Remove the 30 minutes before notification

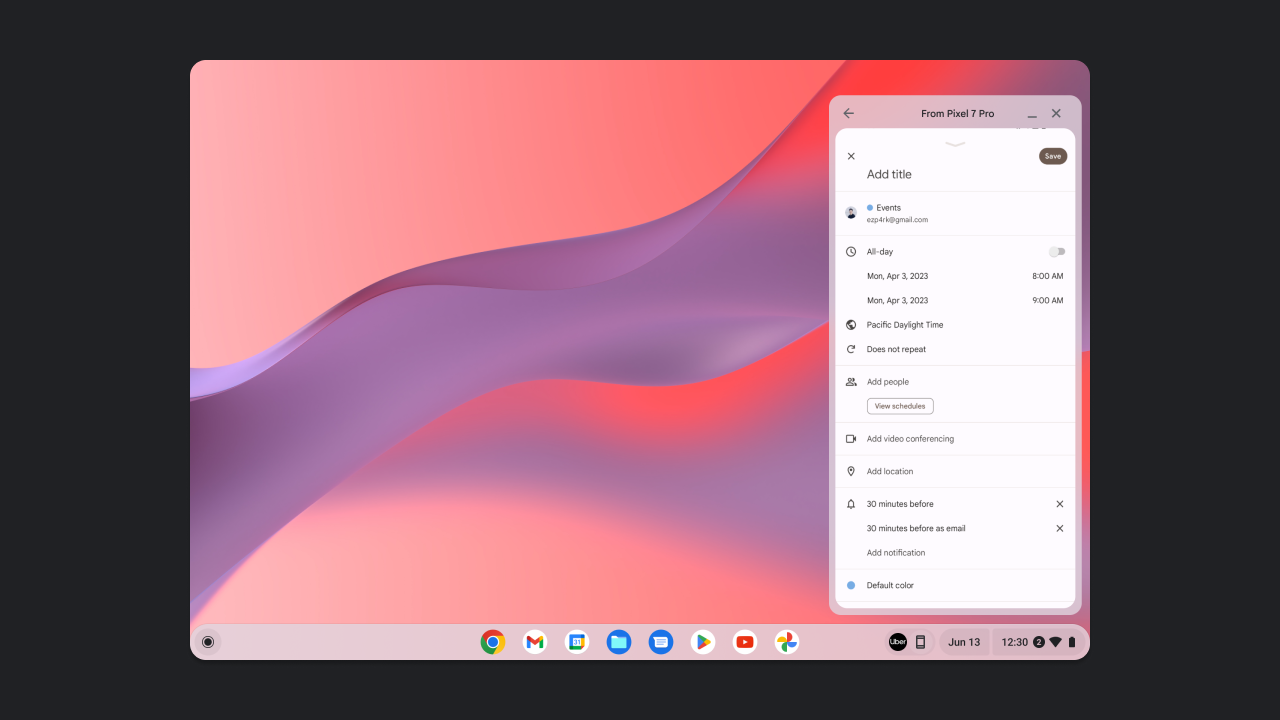[1060, 504]
